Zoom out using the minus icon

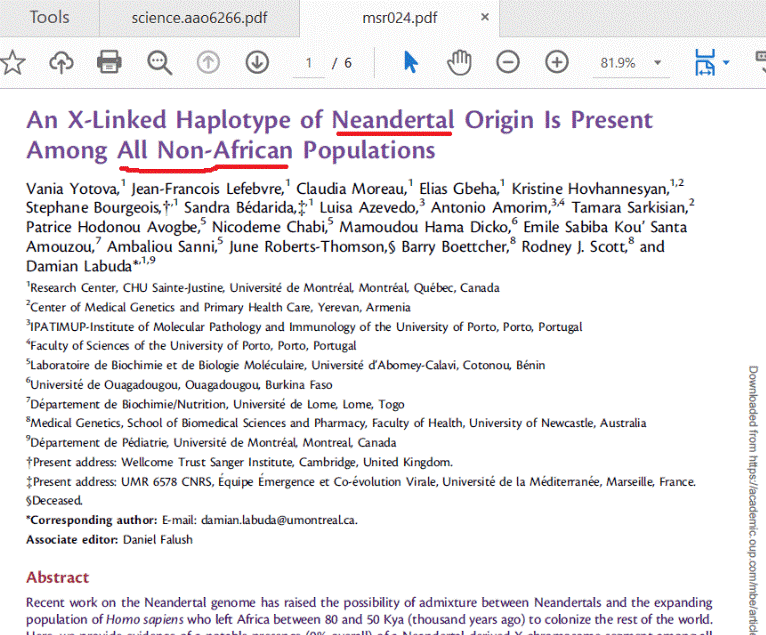tap(508, 63)
